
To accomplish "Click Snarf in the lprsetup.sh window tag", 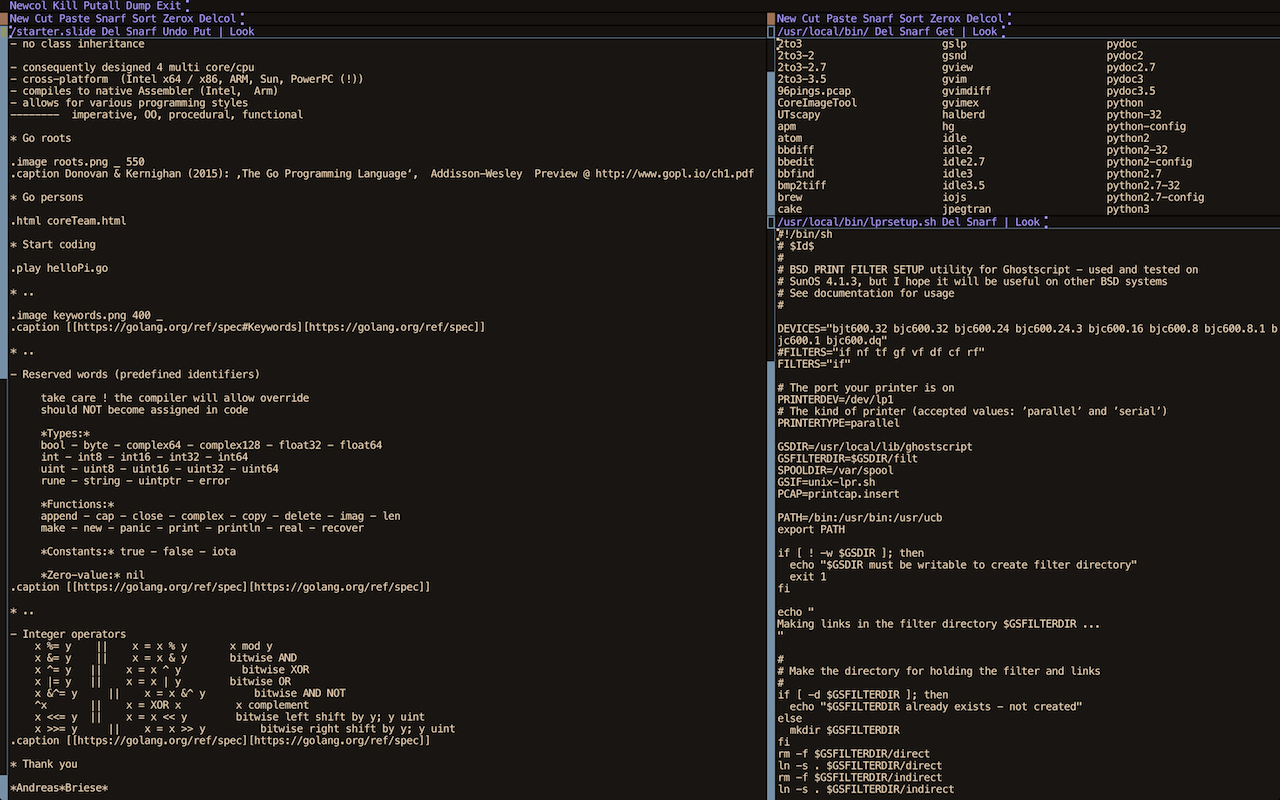I will pos(982,222).
